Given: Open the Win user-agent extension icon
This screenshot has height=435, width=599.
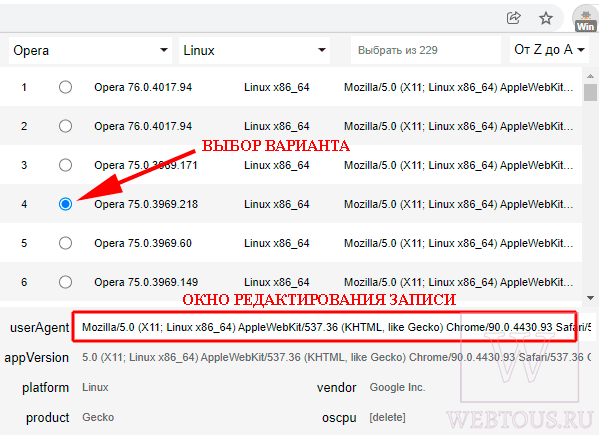Looking at the screenshot, I should tap(585, 19).
